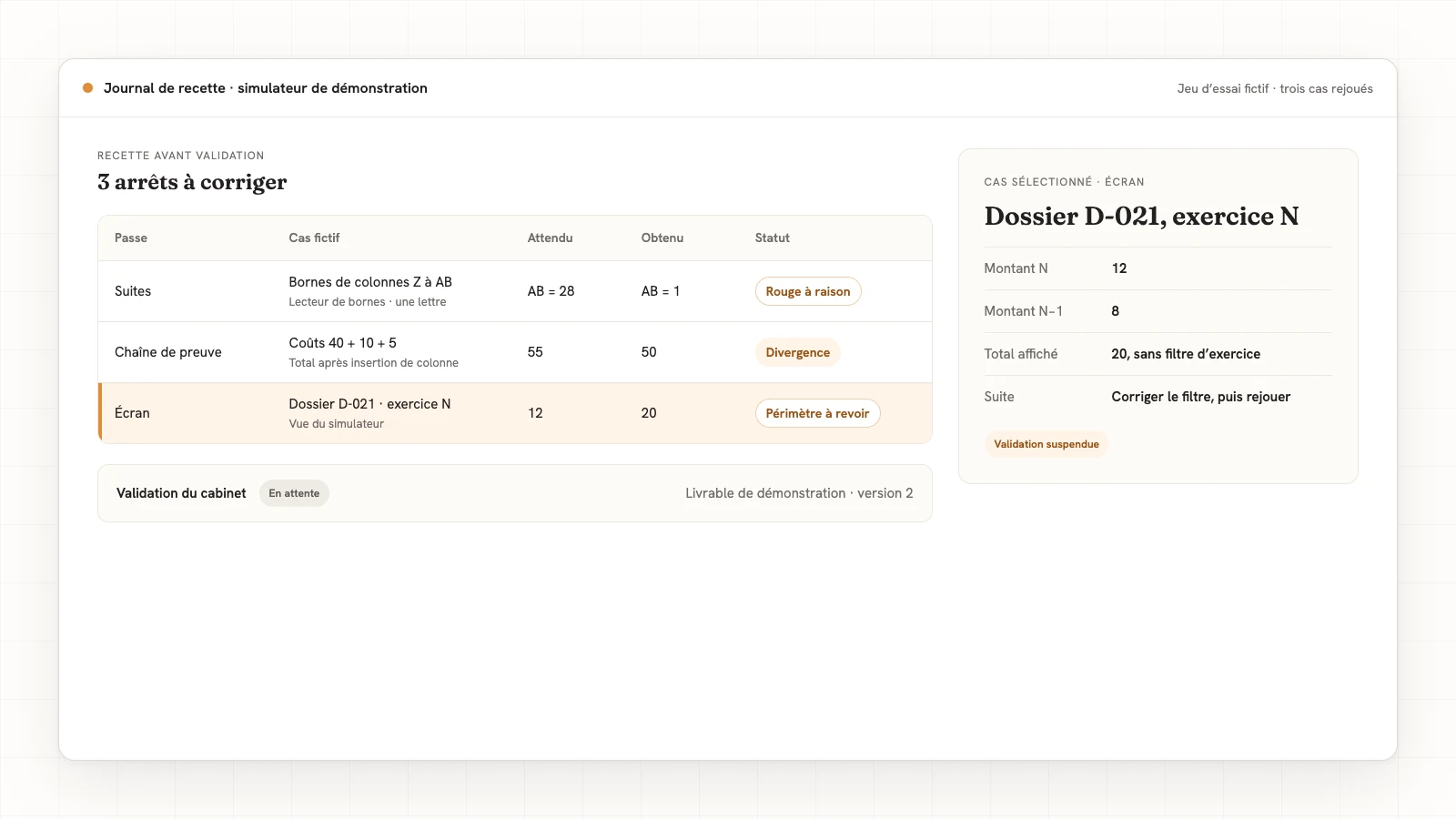Click the 'Cas fictif' column header
This screenshot has width=1456, height=819.
314,238
